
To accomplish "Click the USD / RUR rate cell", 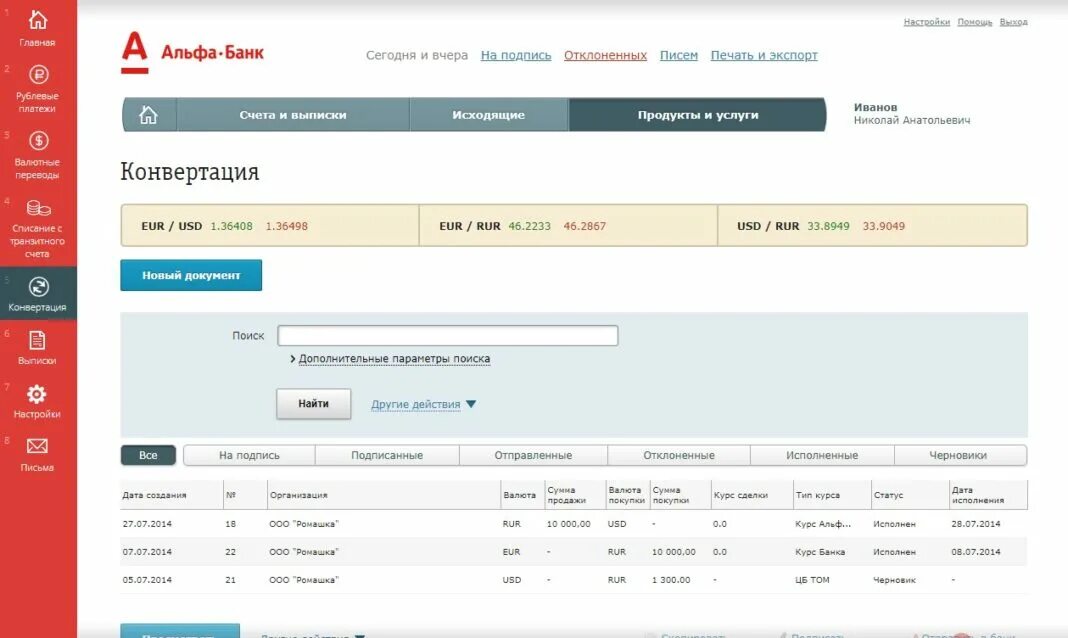I will pos(873,225).
